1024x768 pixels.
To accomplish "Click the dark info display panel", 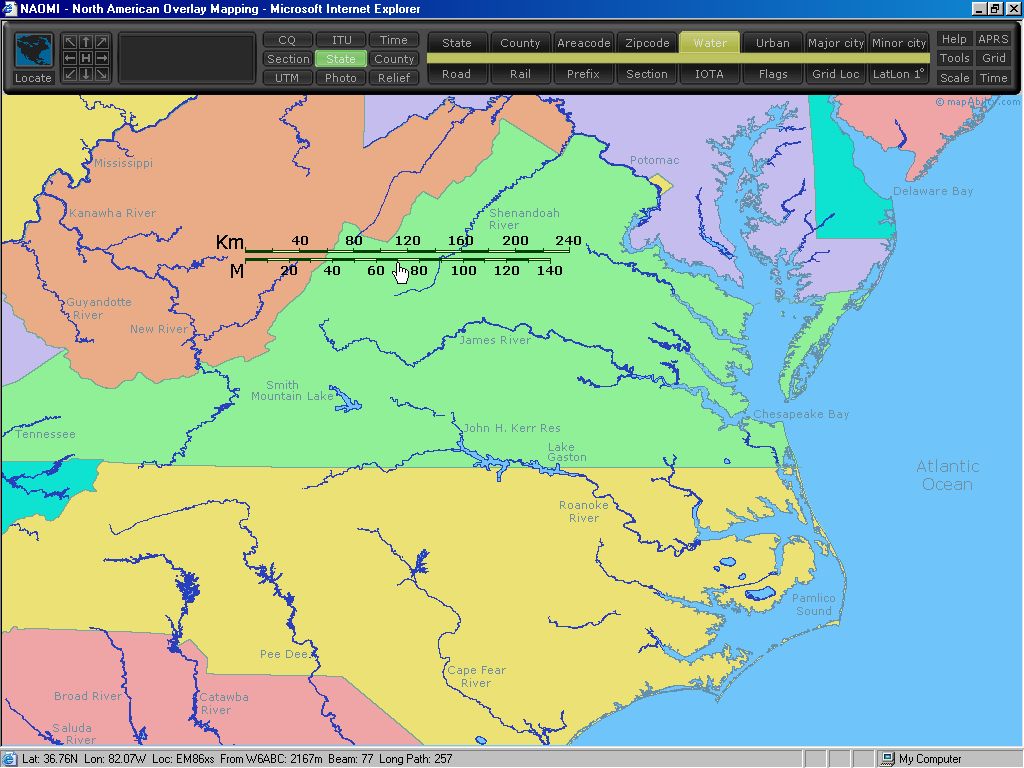I will tap(187, 59).
